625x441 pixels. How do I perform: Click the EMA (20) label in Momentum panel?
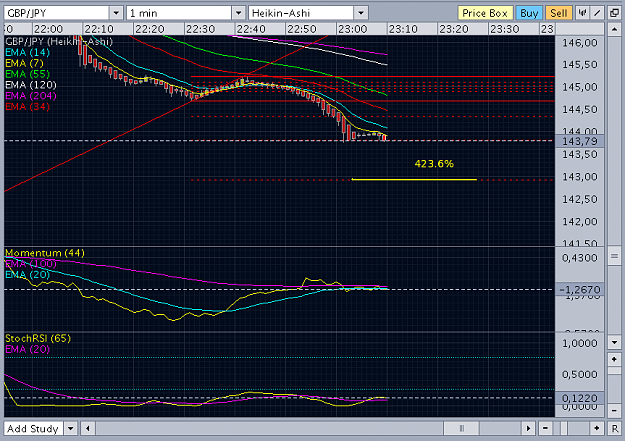point(28,274)
